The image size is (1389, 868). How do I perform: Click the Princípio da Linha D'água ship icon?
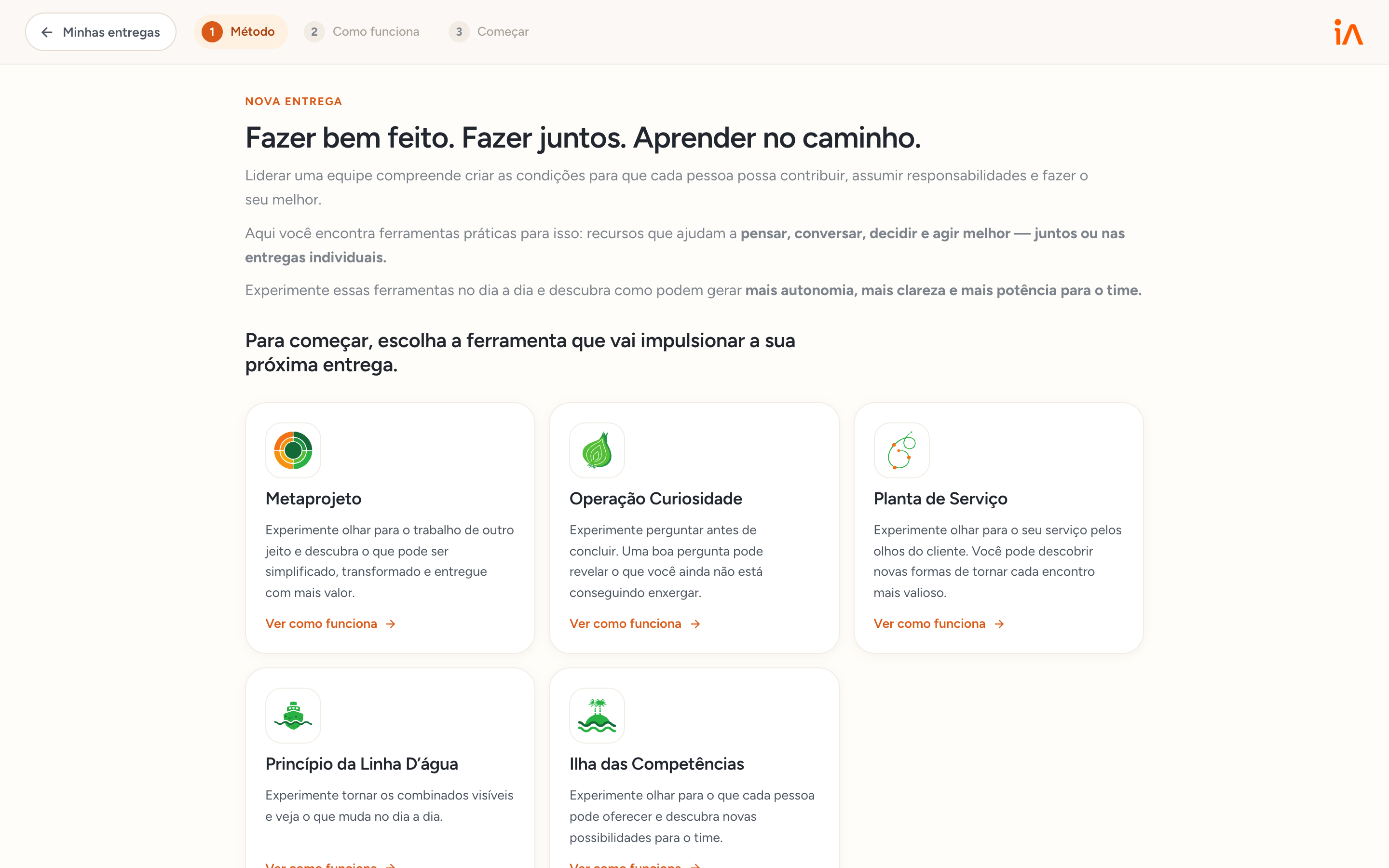293,715
